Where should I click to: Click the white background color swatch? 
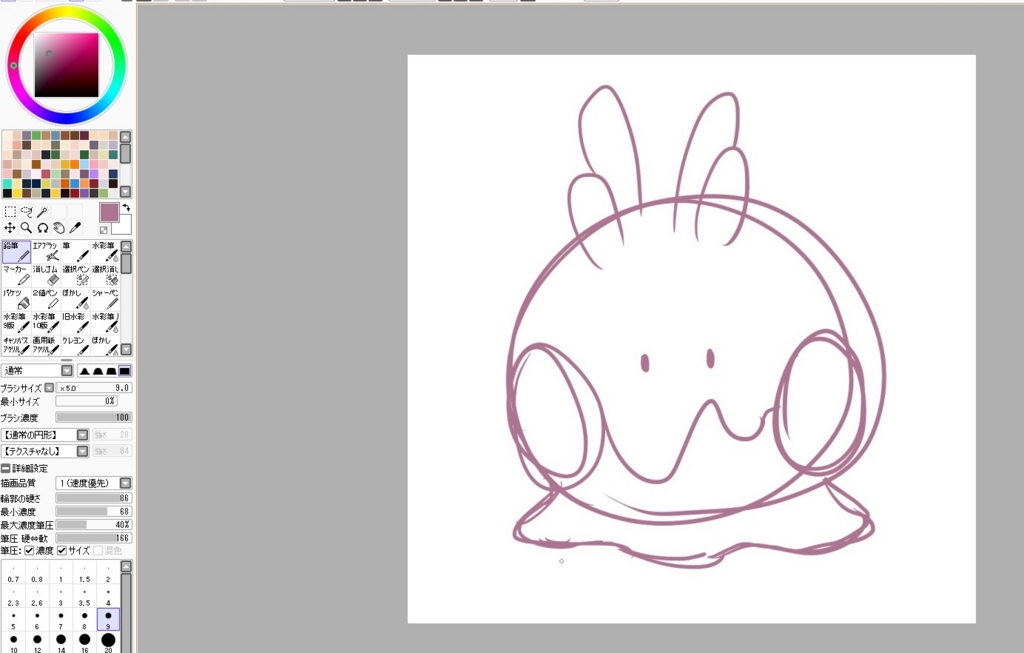tap(124, 225)
